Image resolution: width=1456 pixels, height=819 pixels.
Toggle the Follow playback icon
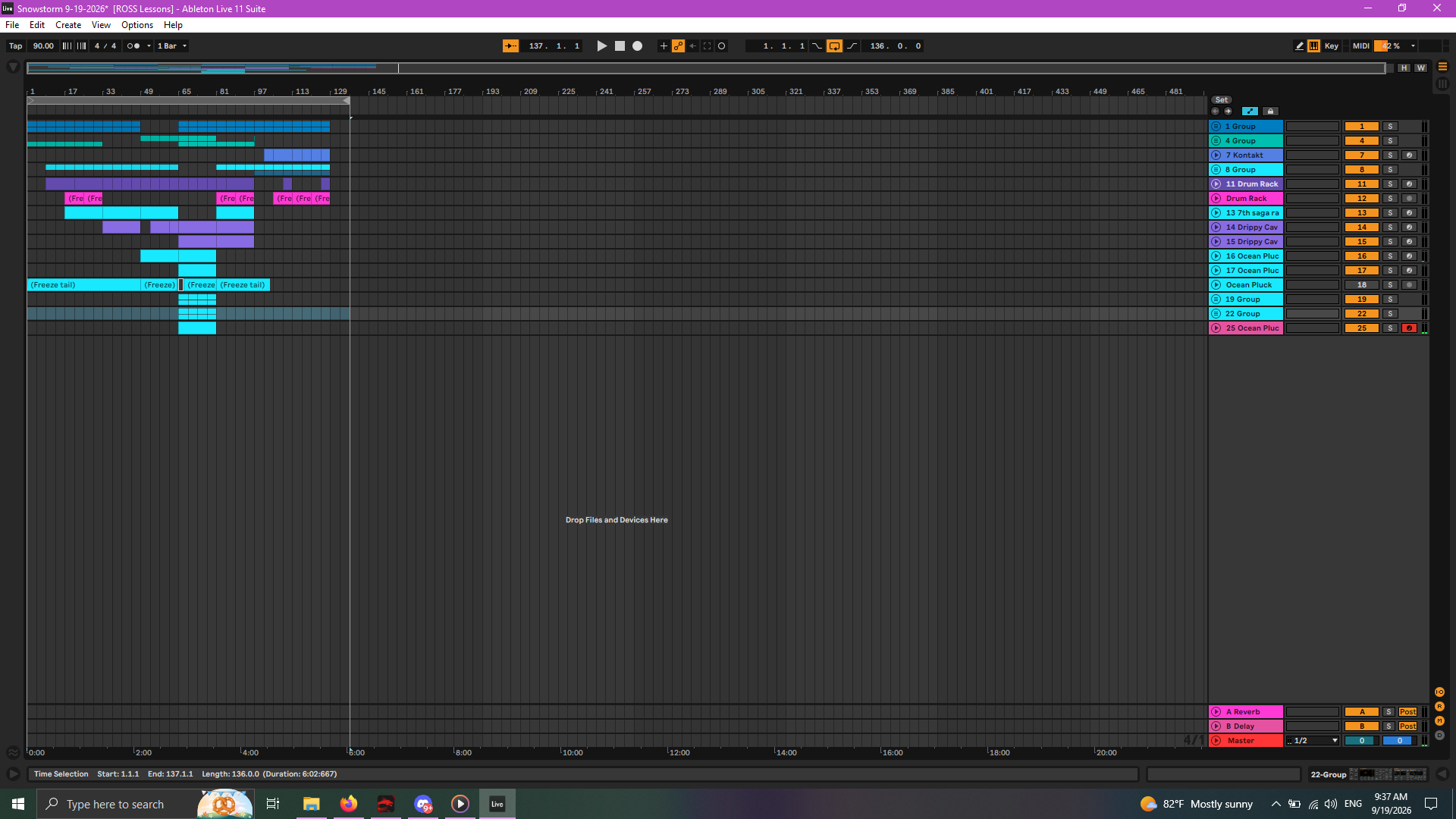(511, 46)
